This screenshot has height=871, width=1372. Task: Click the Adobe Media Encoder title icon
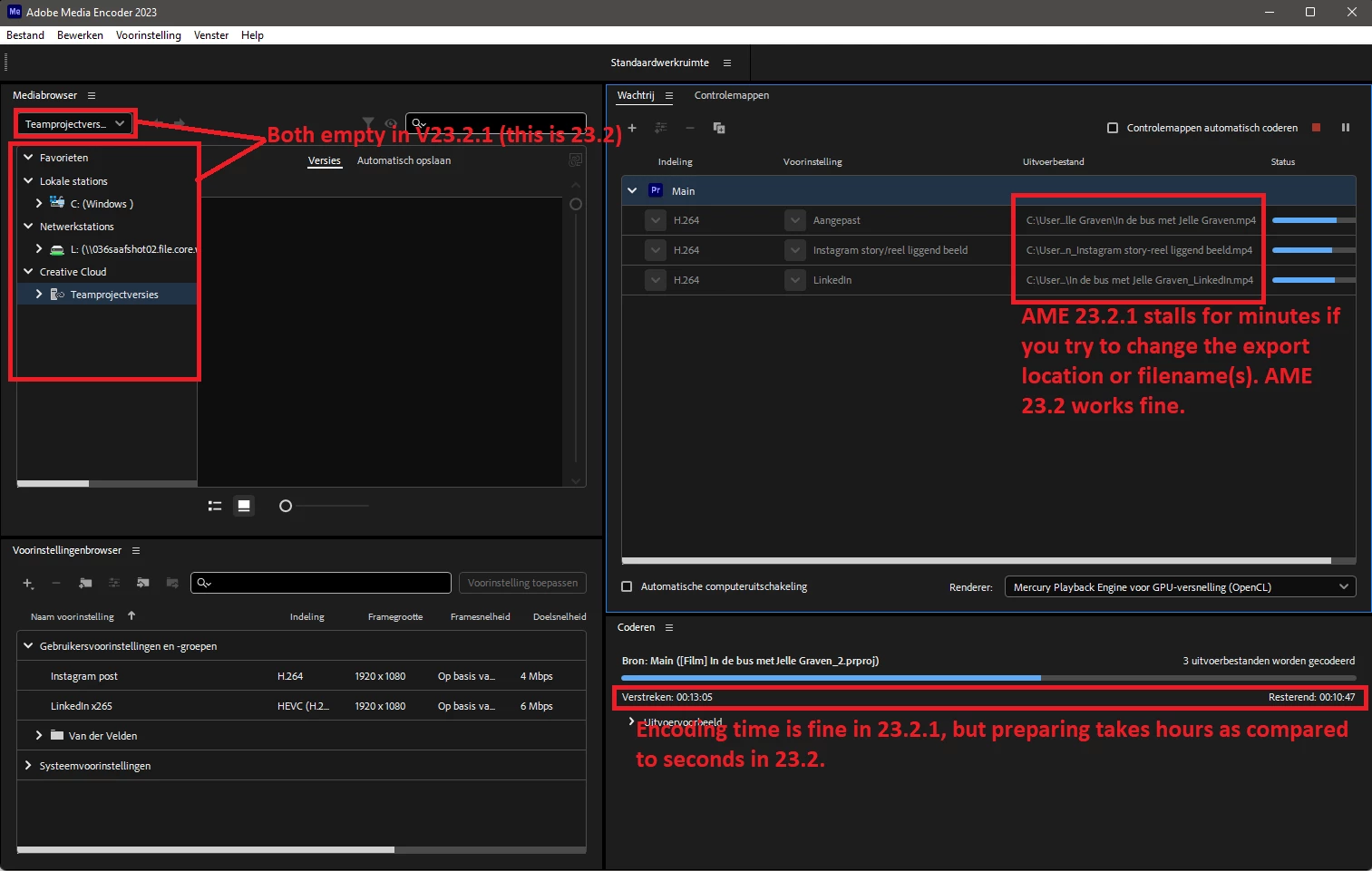pos(14,12)
